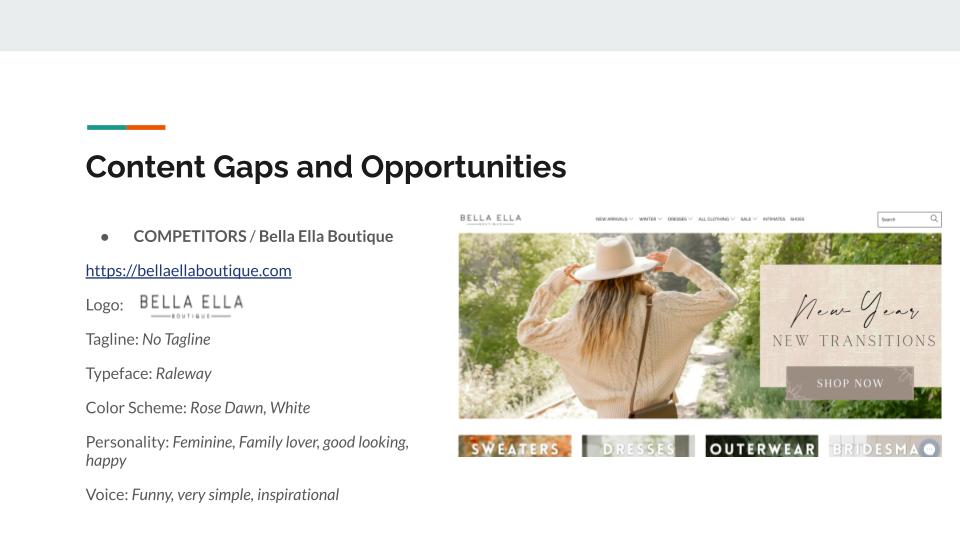Select the Content Gaps and Opportunities title
Viewport: 960px width, 540px height.
pos(326,166)
